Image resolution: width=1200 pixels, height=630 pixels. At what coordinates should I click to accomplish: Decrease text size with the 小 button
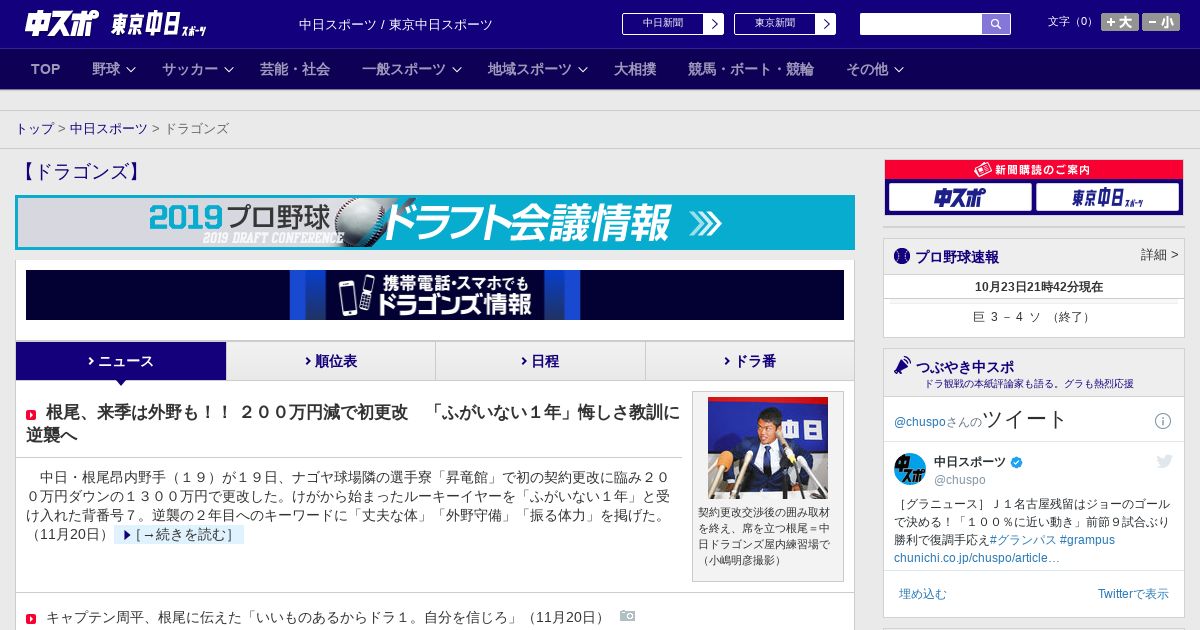tap(1161, 22)
